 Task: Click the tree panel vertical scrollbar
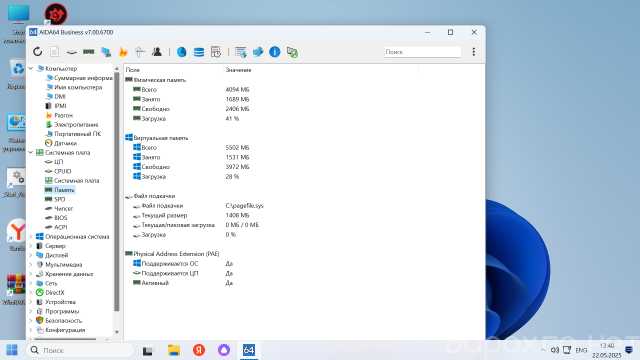tap(117, 192)
